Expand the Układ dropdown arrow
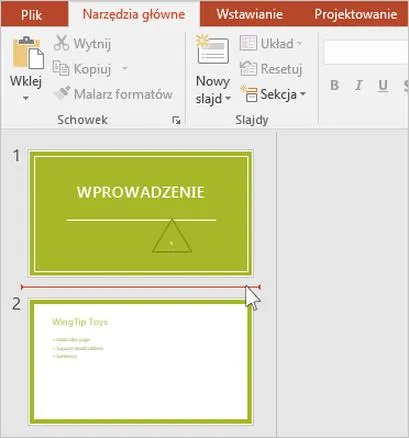 pyautogui.click(x=299, y=43)
